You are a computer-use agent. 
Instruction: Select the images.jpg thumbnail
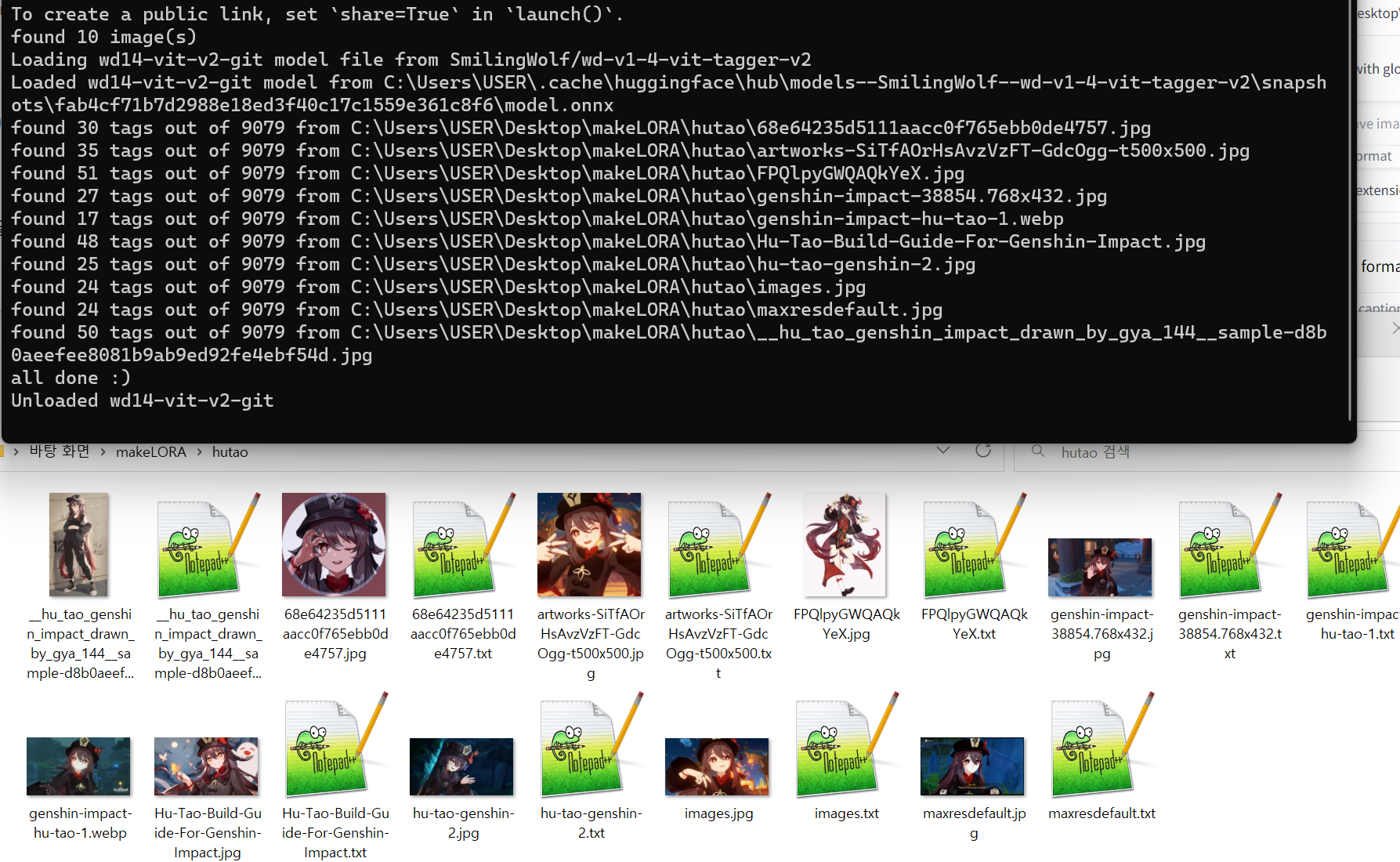point(717,766)
